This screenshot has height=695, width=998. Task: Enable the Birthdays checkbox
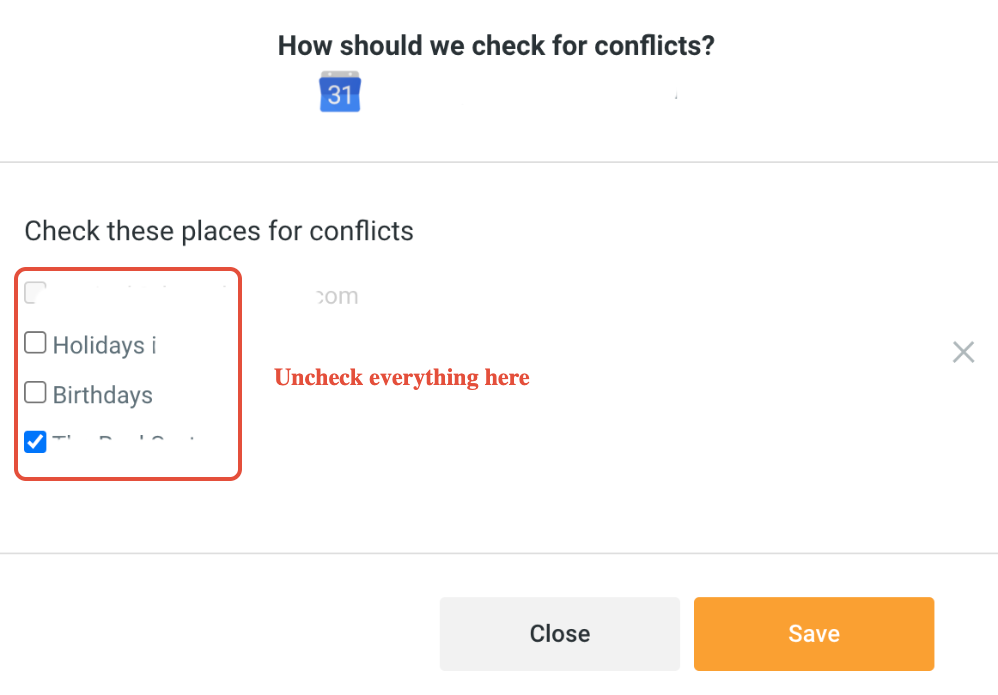pos(35,392)
